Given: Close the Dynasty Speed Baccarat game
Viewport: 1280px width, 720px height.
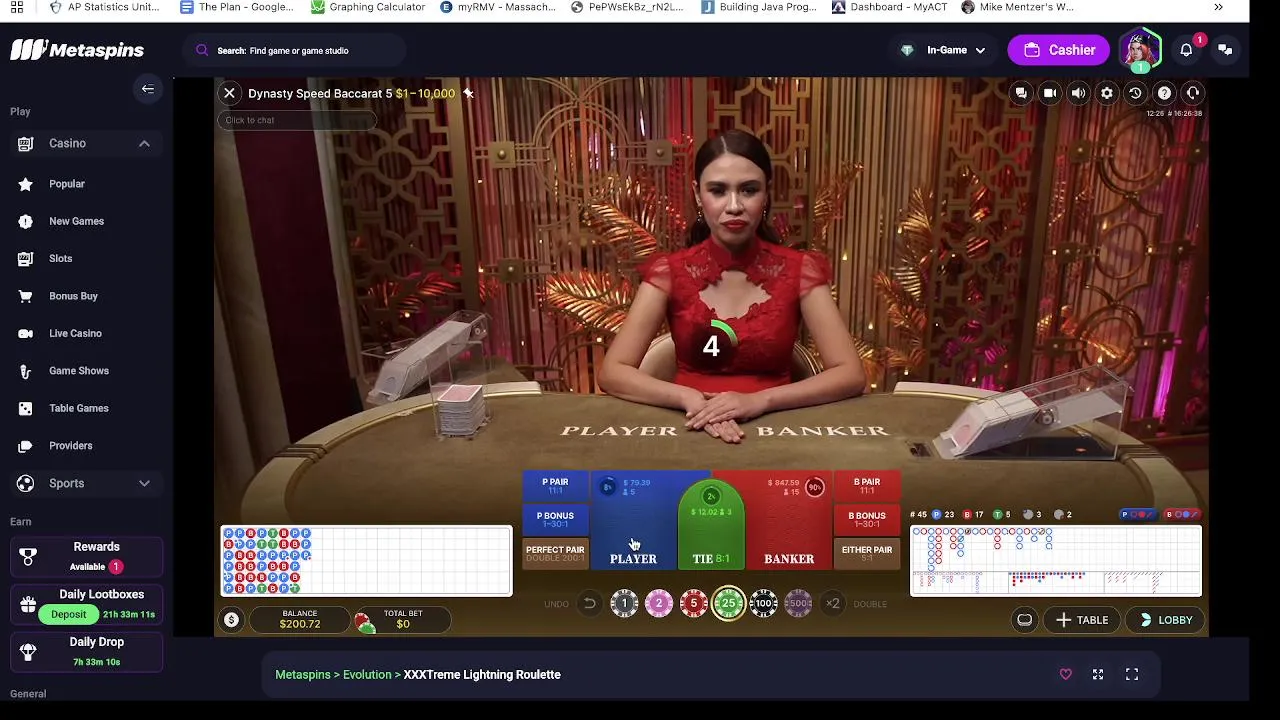Looking at the screenshot, I should tap(229, 93).
